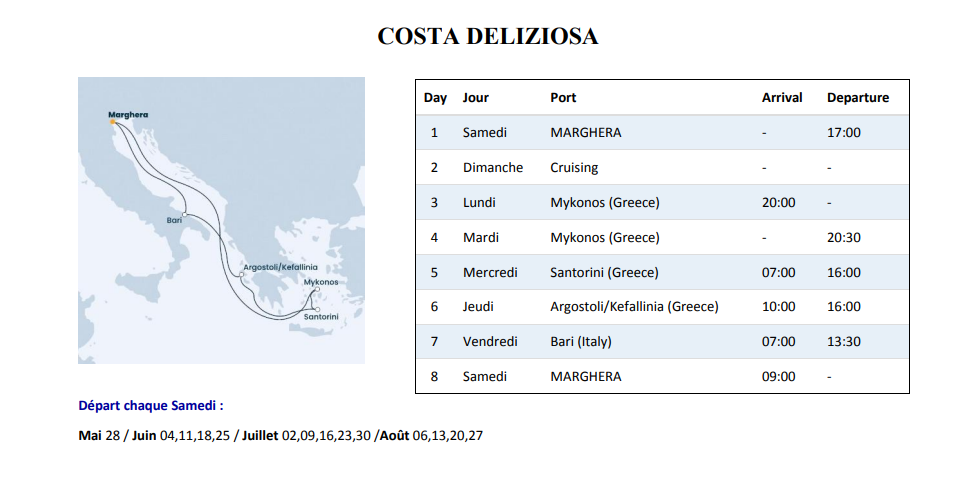This screenshot has width=977, height=498.
Task: Select MARGHERA port in day 8 row
Action: tap(586, 376)
